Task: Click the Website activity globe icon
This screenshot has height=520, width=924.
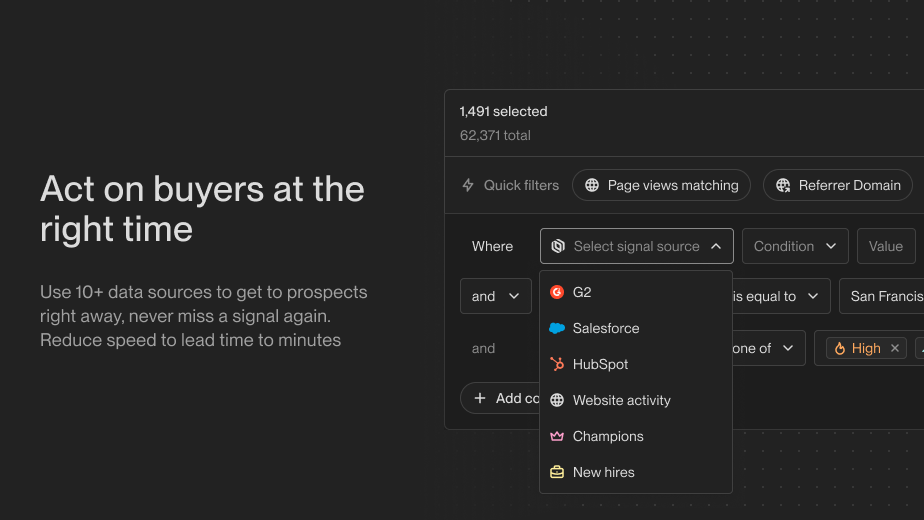Action: (x=557, y=400)
